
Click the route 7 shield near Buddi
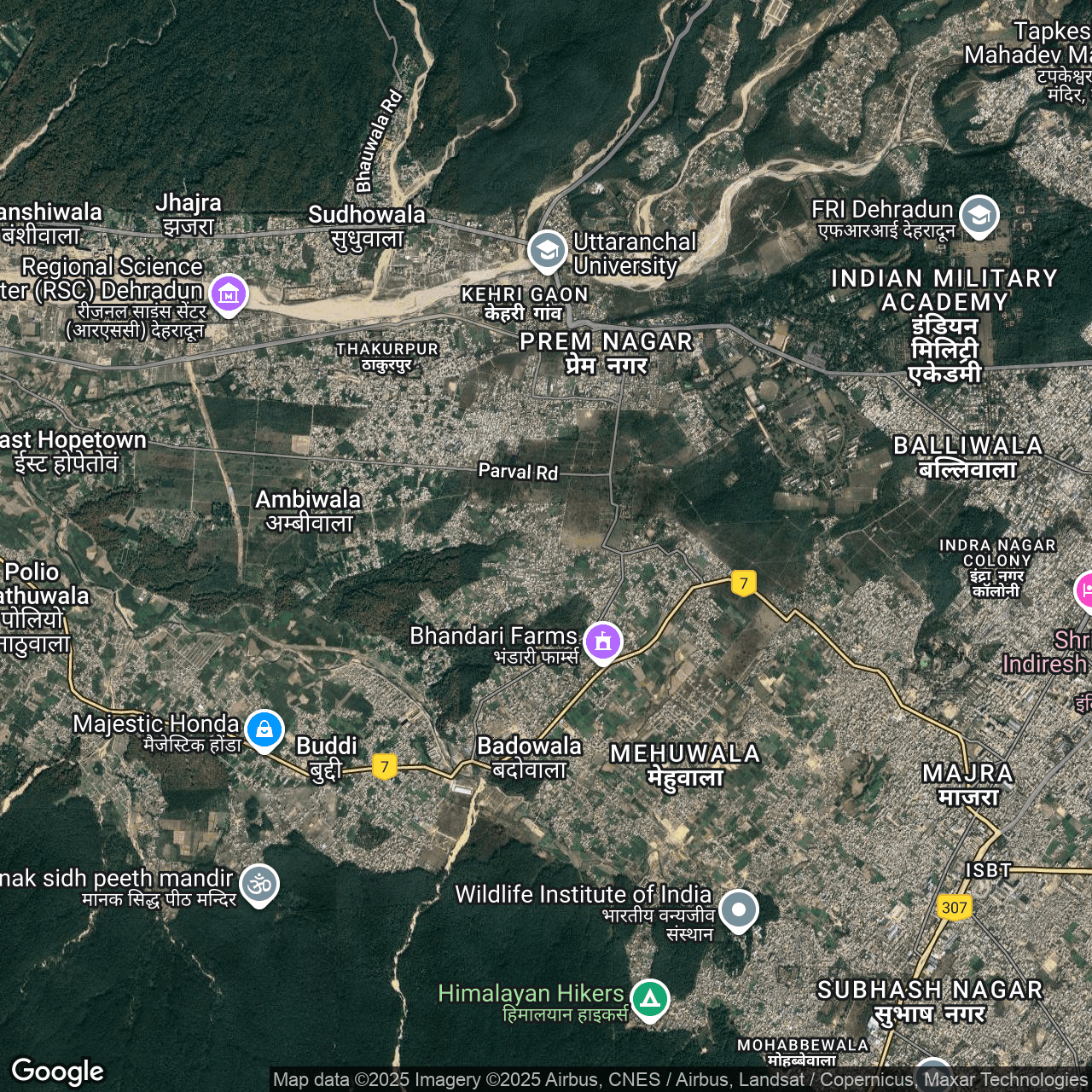click(385, 766)
